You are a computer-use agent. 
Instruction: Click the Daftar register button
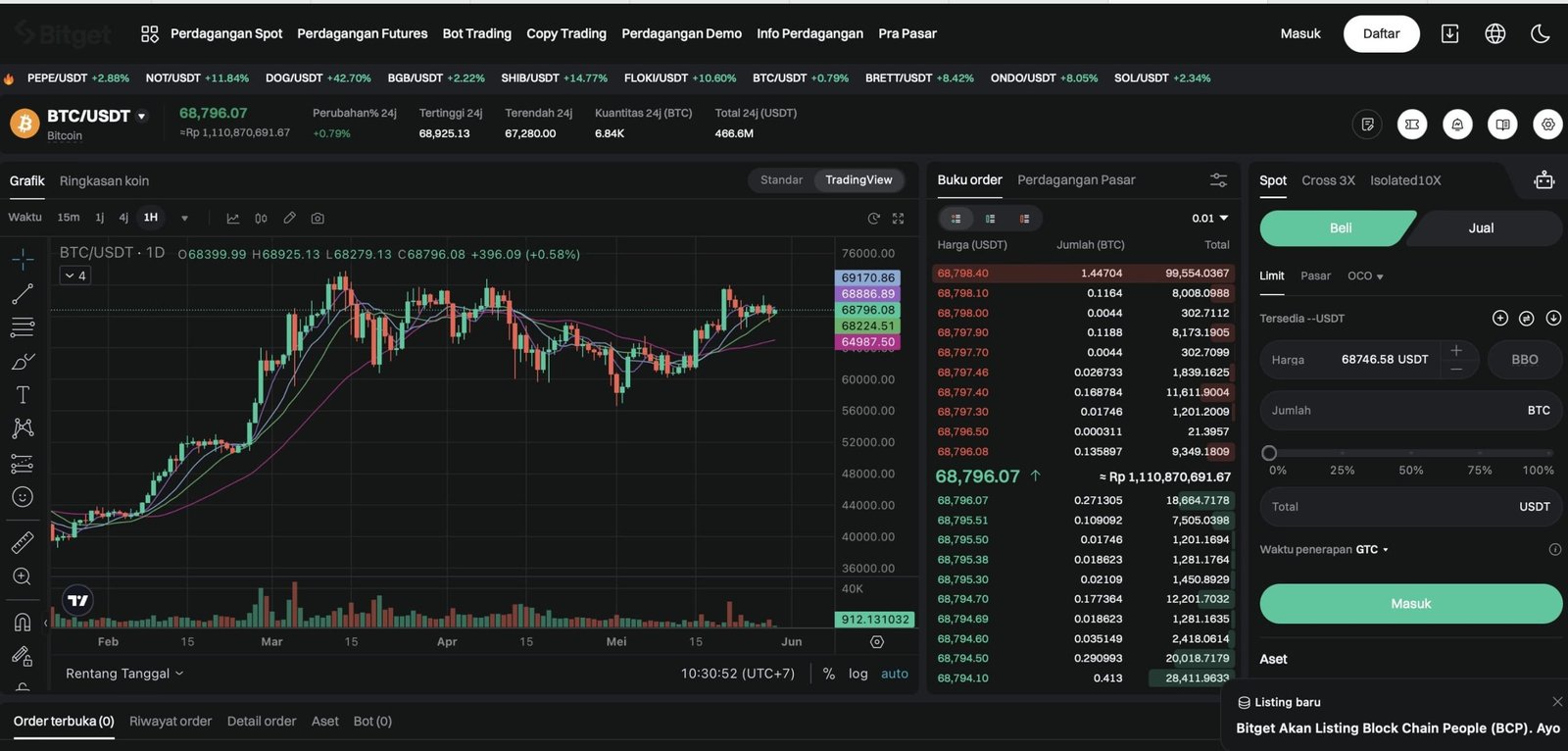(x=1382, y=33)
